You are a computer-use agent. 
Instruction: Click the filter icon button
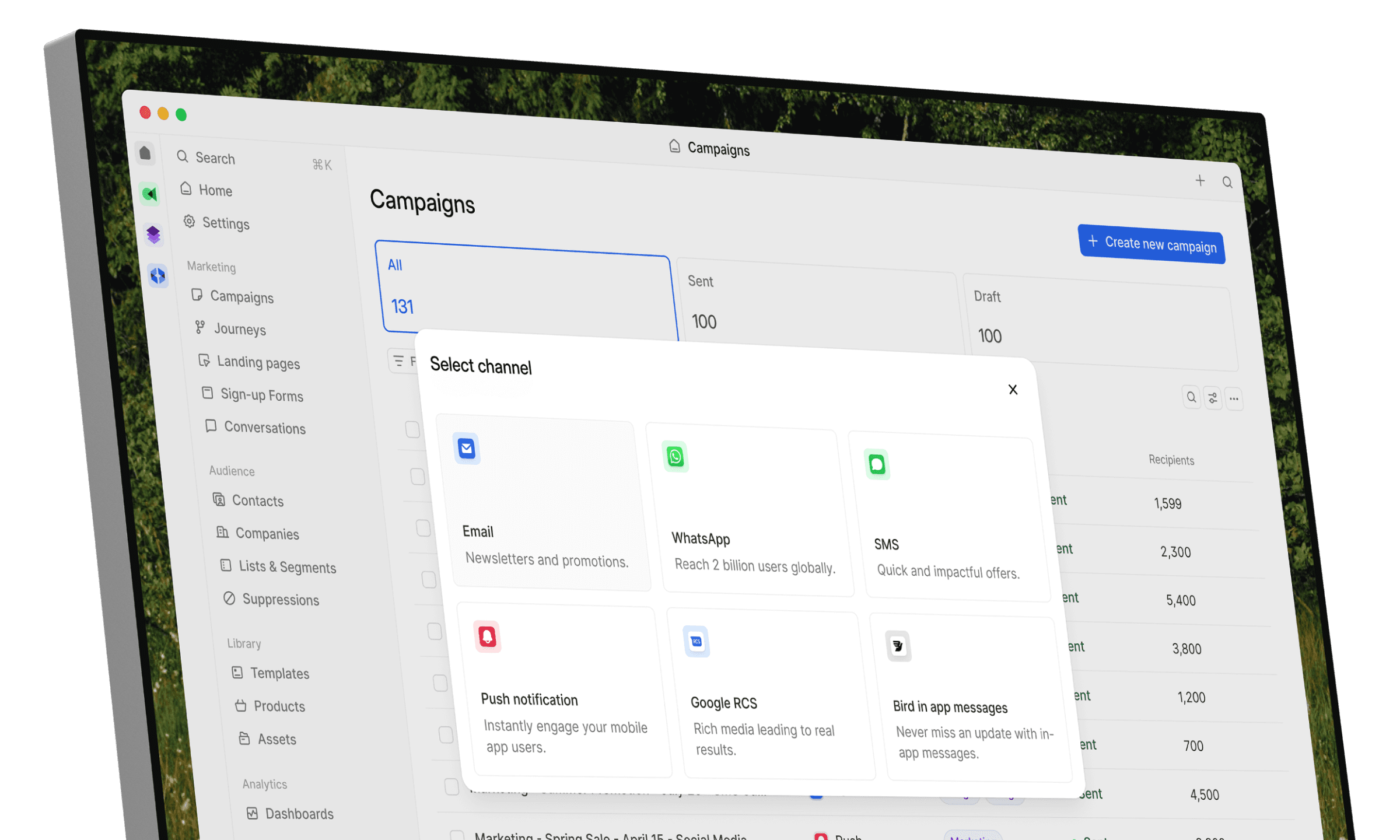click(x=402, y=361)
